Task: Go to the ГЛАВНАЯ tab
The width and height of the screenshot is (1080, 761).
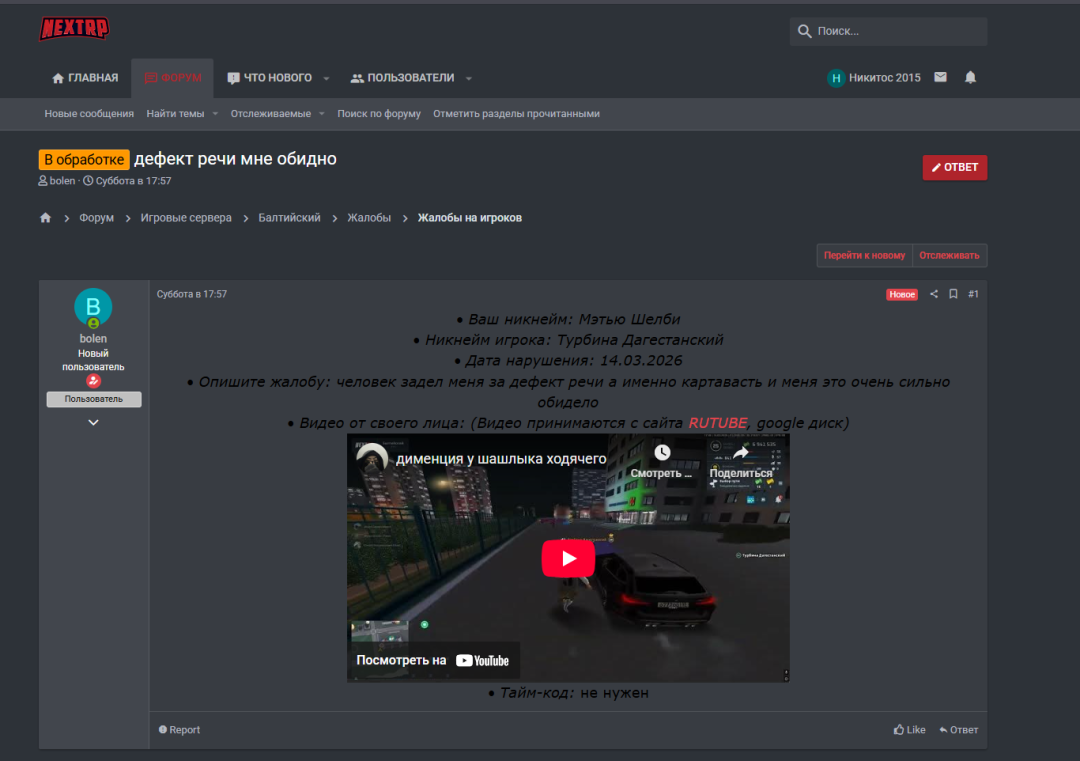Action: (x=85, y=78)
